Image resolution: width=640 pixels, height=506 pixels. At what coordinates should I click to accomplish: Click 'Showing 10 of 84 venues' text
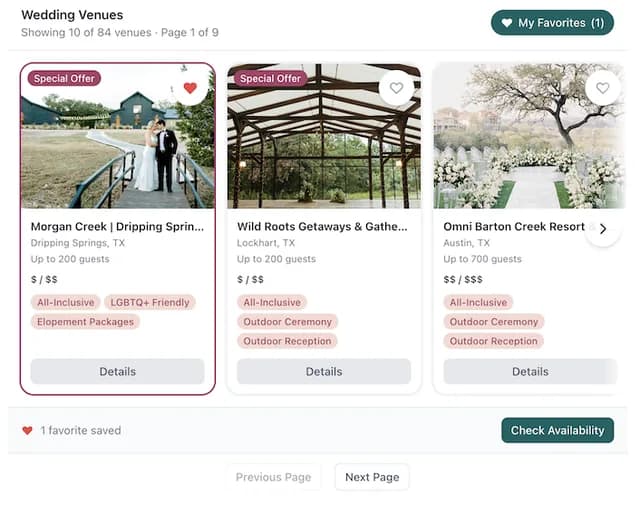click(86, 33)
